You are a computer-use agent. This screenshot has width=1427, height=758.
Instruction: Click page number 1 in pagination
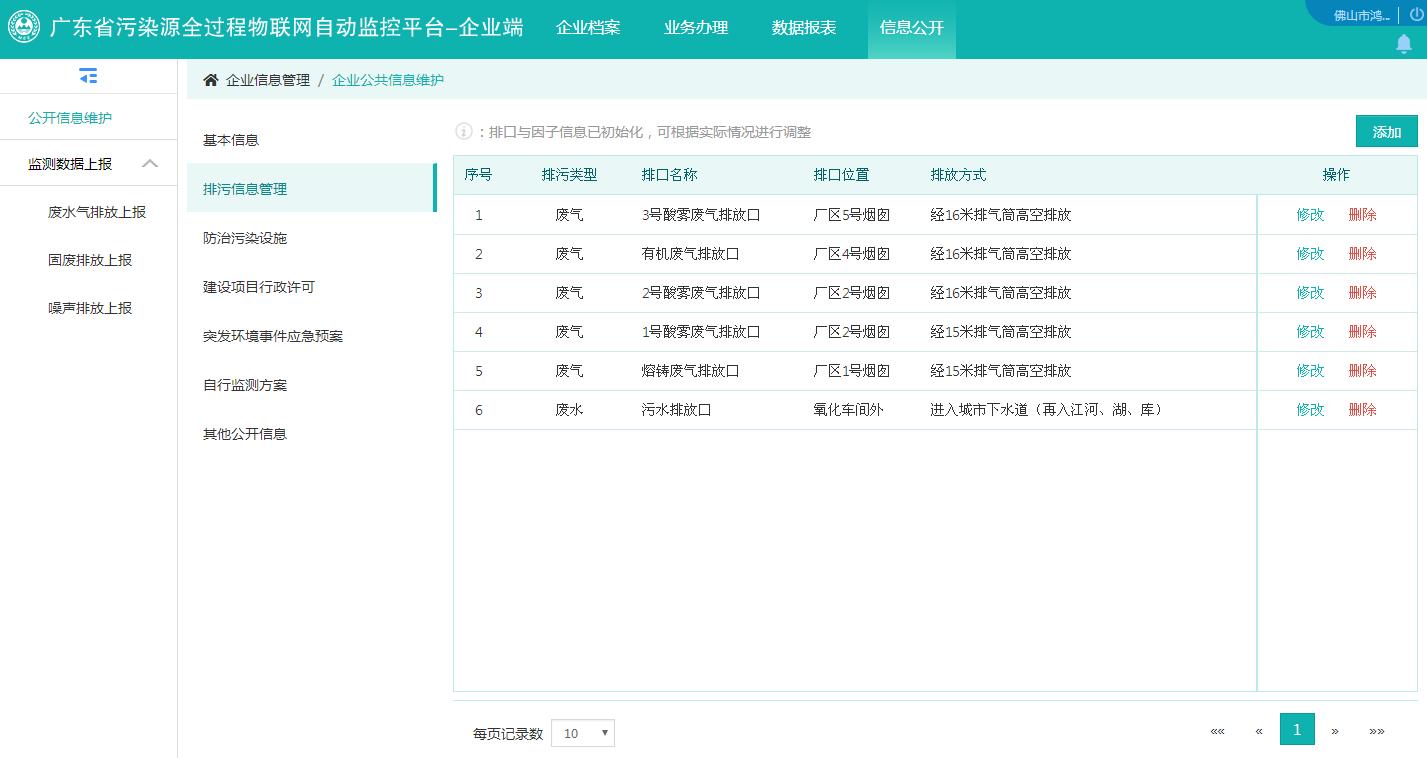pos(1297,729)
